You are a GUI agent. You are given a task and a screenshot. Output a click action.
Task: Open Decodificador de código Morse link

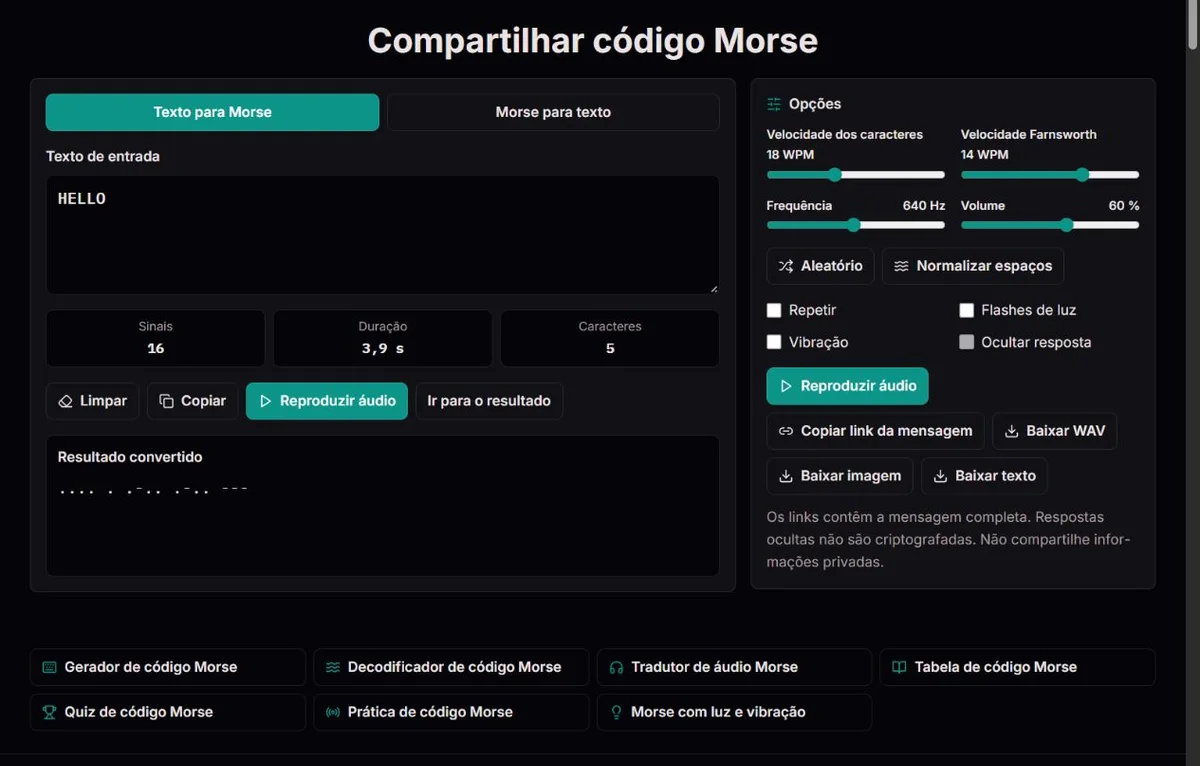coord(451,667)
